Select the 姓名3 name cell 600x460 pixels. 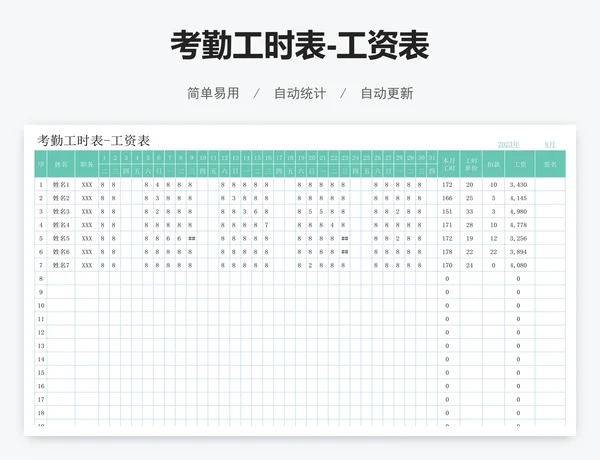pos(61,212)
